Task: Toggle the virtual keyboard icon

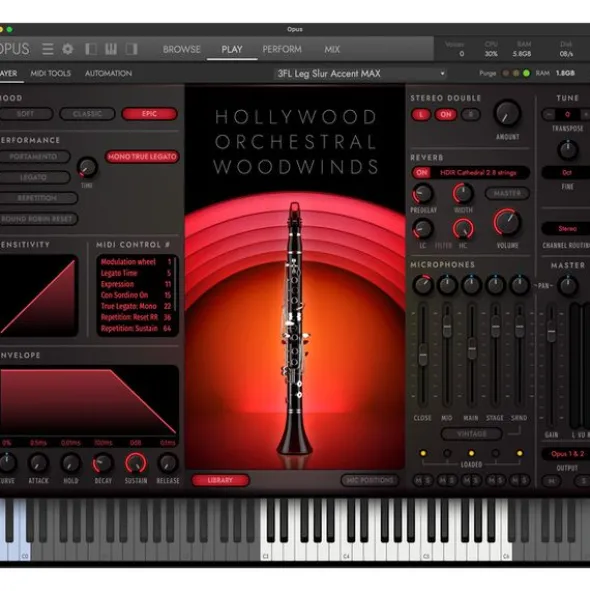Action: (x=111, y=49)
